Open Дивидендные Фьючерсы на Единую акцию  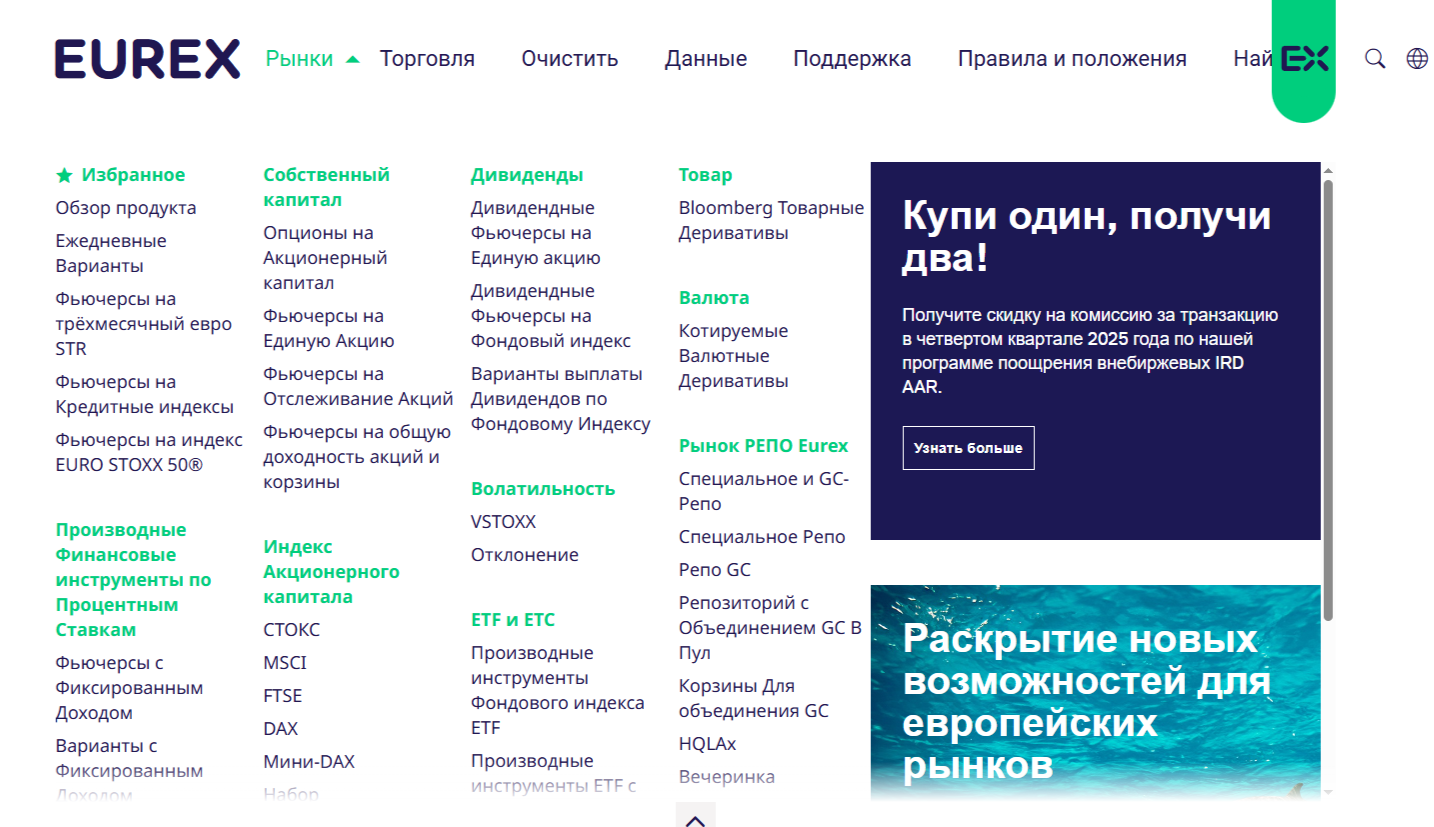[x=536, y=233]
